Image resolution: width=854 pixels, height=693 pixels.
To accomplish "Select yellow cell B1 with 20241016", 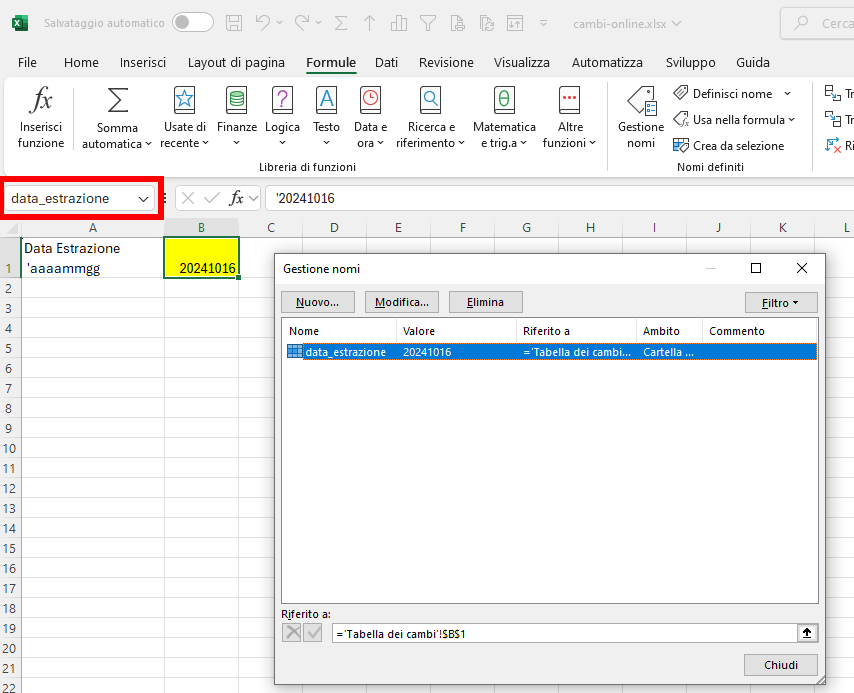I will tap(202, 258).
